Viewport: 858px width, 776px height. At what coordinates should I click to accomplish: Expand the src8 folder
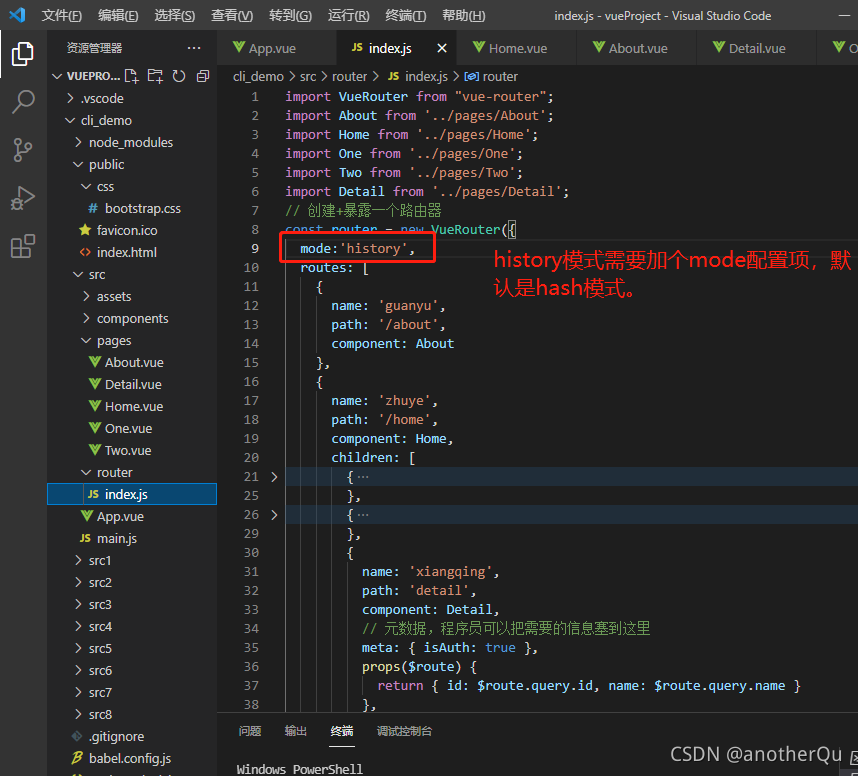[x=78, y=714]
